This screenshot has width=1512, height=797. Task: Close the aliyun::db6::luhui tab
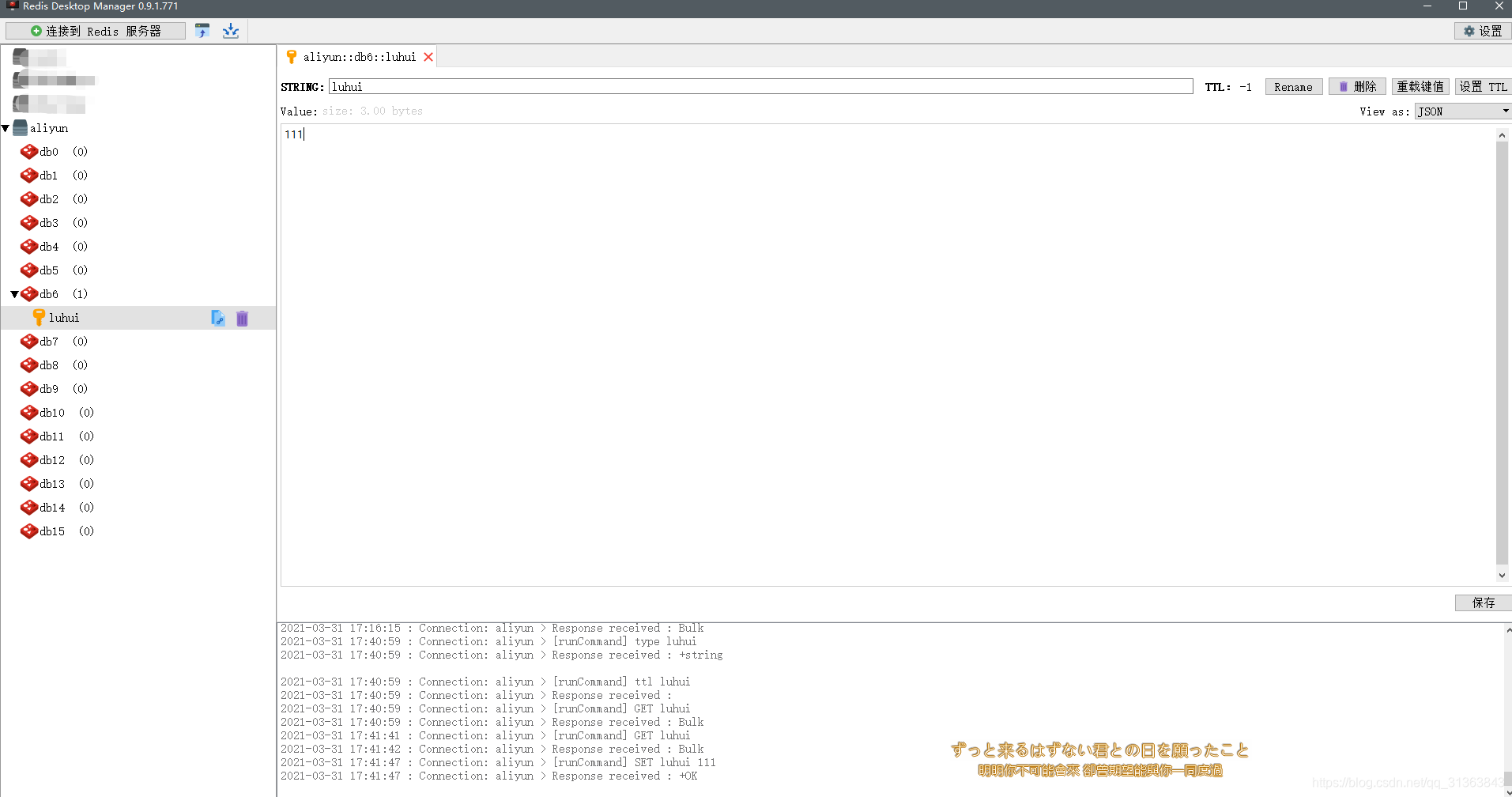pos(428,57)
